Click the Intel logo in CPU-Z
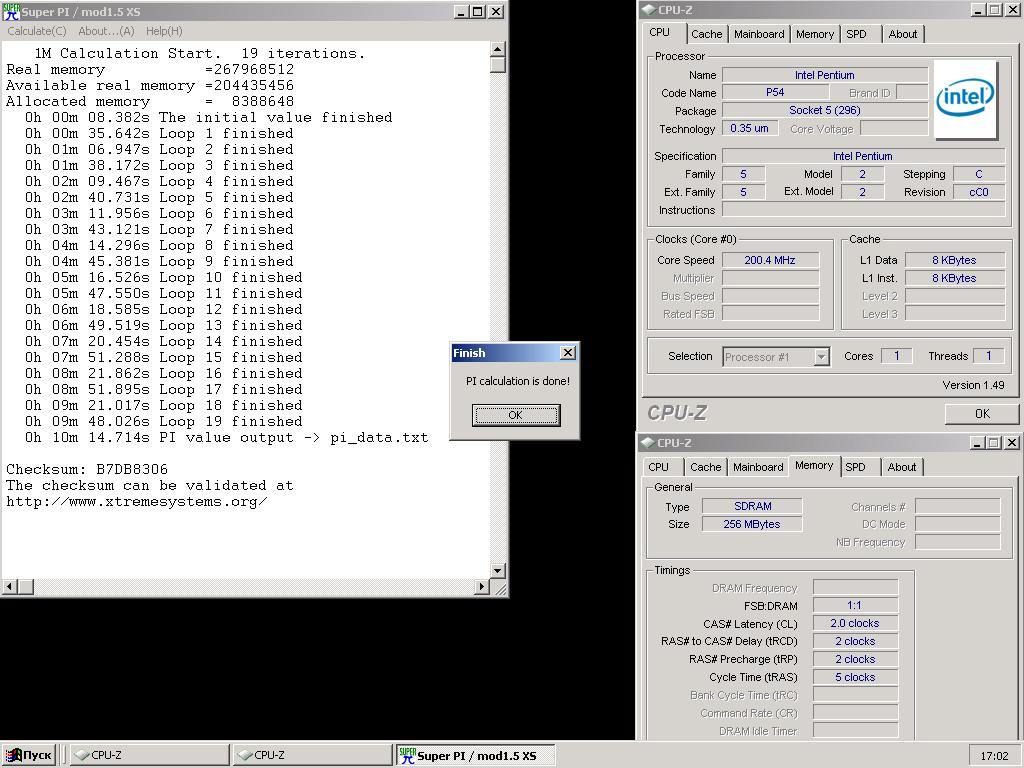The width and height of the screenshot is (1024, 768). click(x=965, y=99)
